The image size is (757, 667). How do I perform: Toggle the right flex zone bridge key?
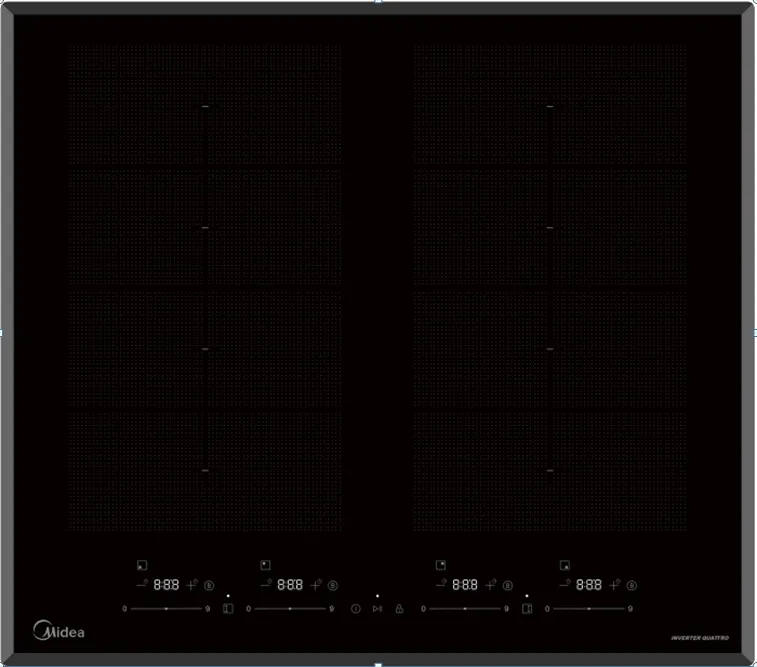(x=526, y=608)
